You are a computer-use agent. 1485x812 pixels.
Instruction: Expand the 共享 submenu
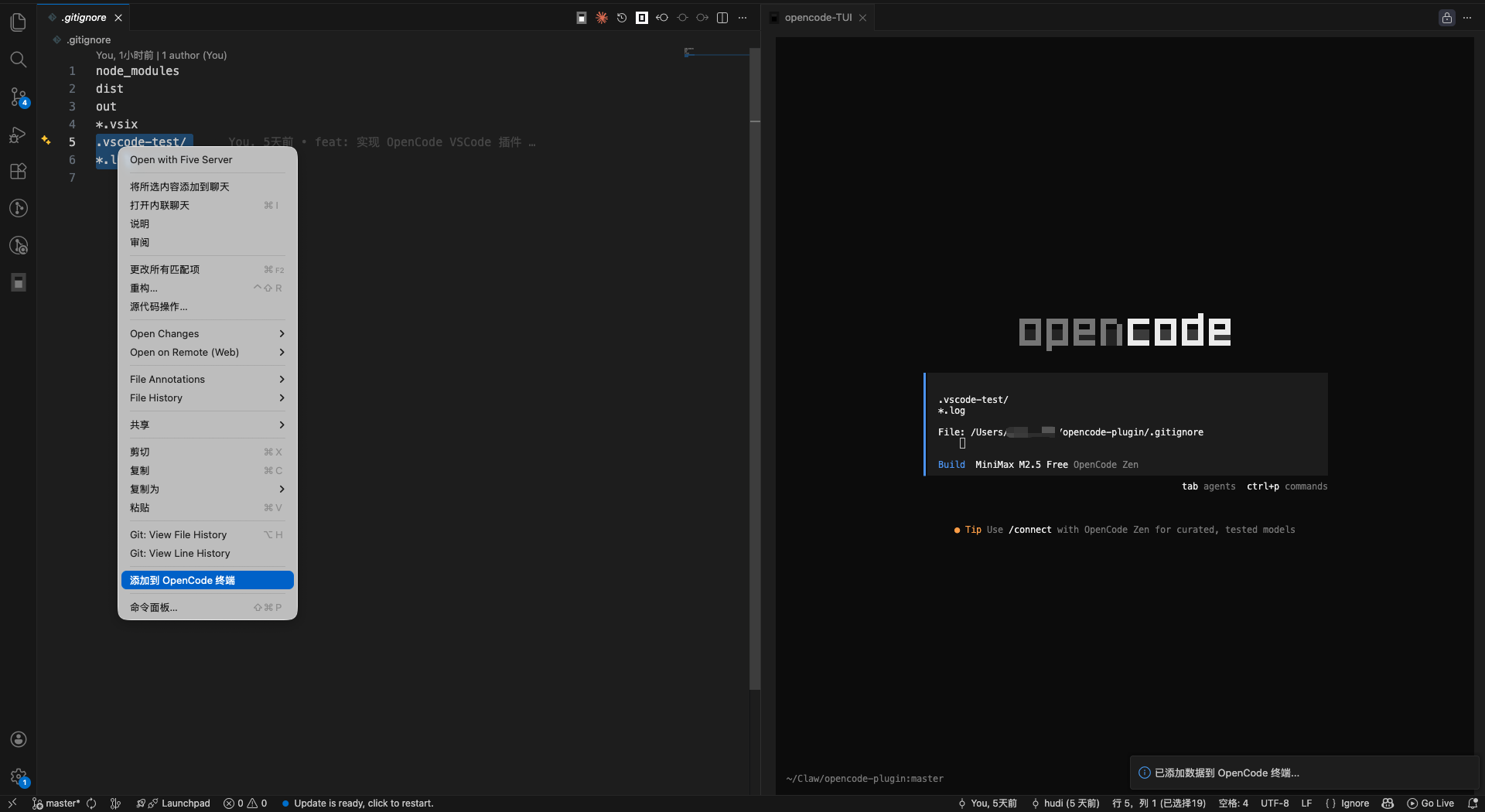point(207,425)
